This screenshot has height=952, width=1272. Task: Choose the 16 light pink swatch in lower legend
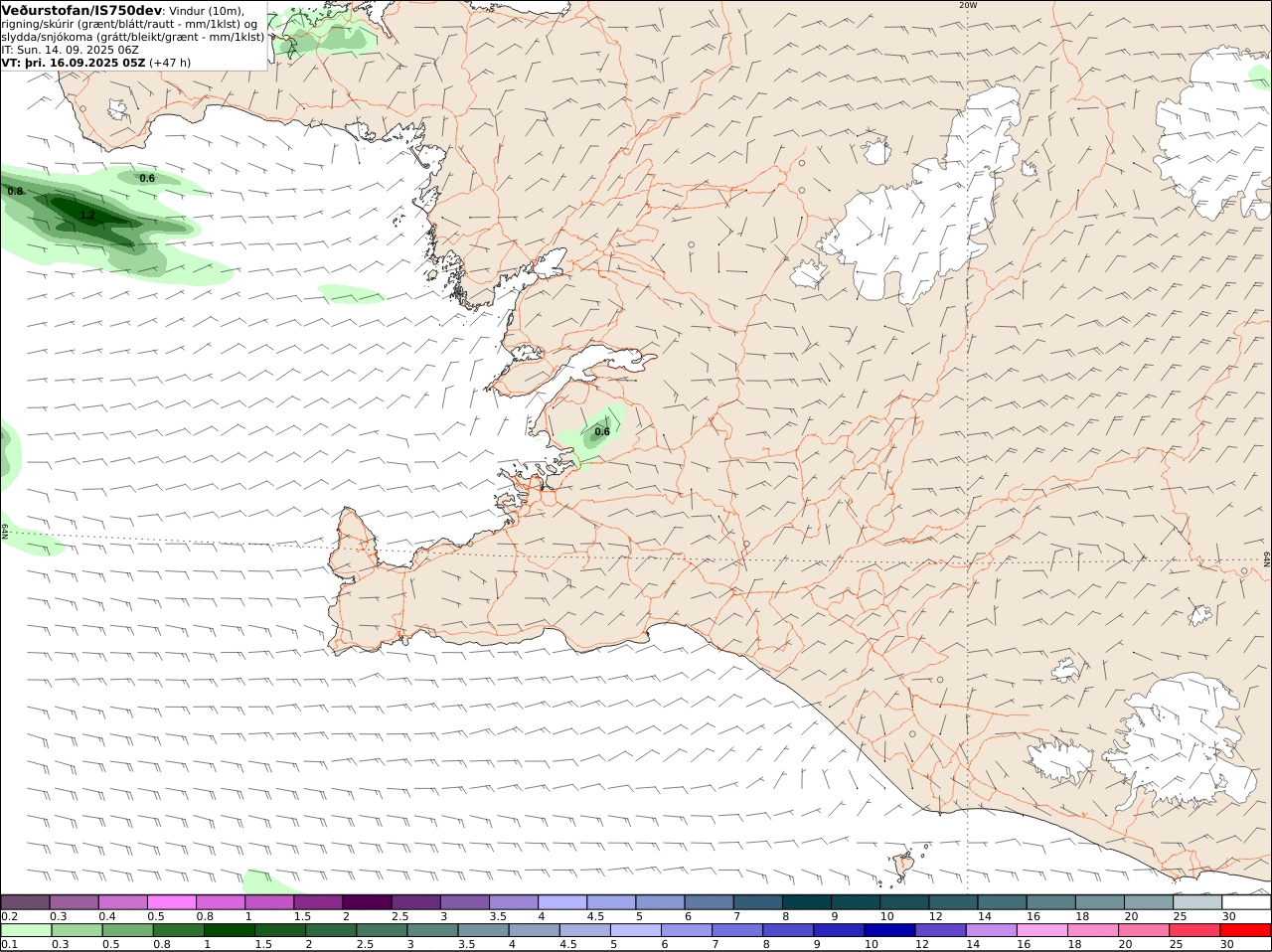1041,930
